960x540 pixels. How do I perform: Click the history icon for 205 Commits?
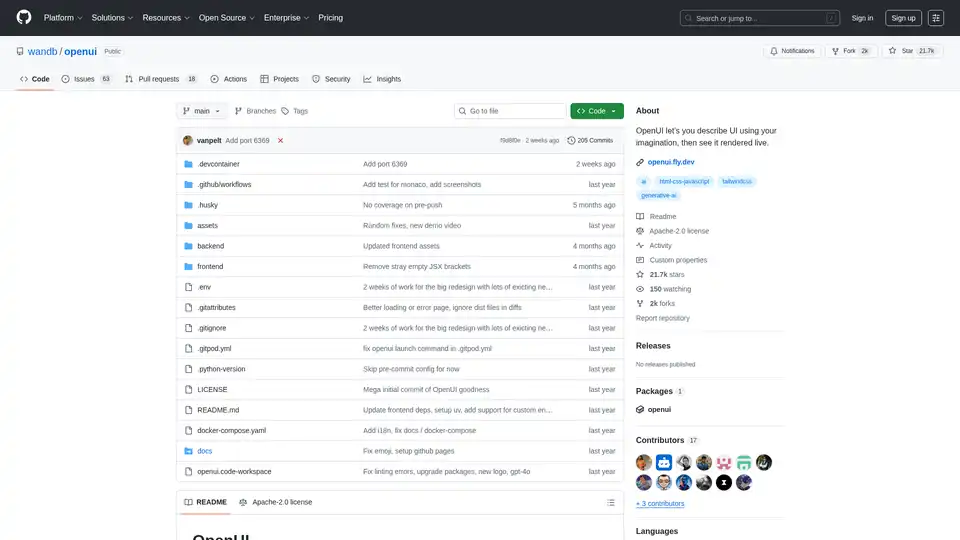tap(572, 141)
